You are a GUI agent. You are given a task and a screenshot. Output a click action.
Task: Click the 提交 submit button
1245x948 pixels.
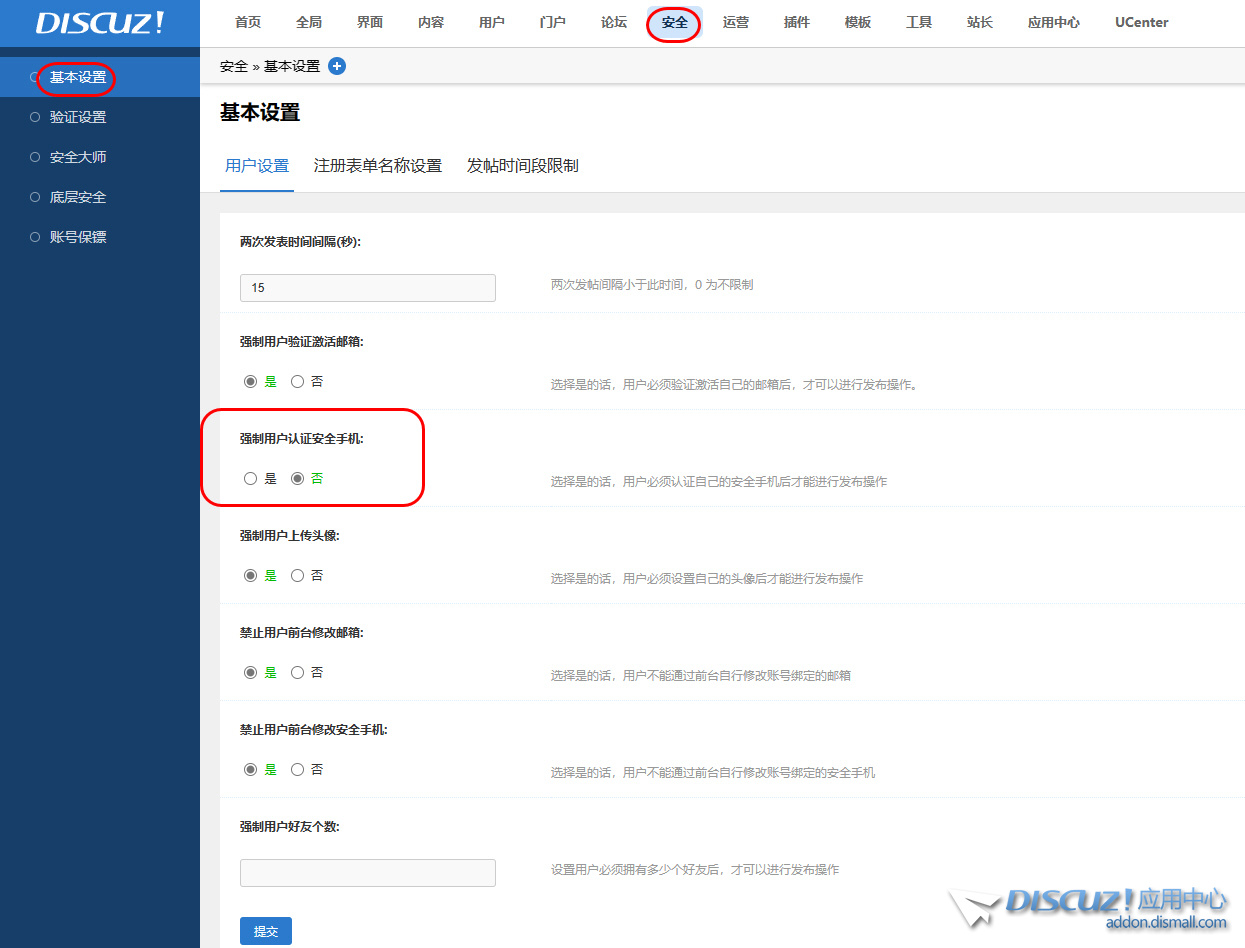coord(266,931)
